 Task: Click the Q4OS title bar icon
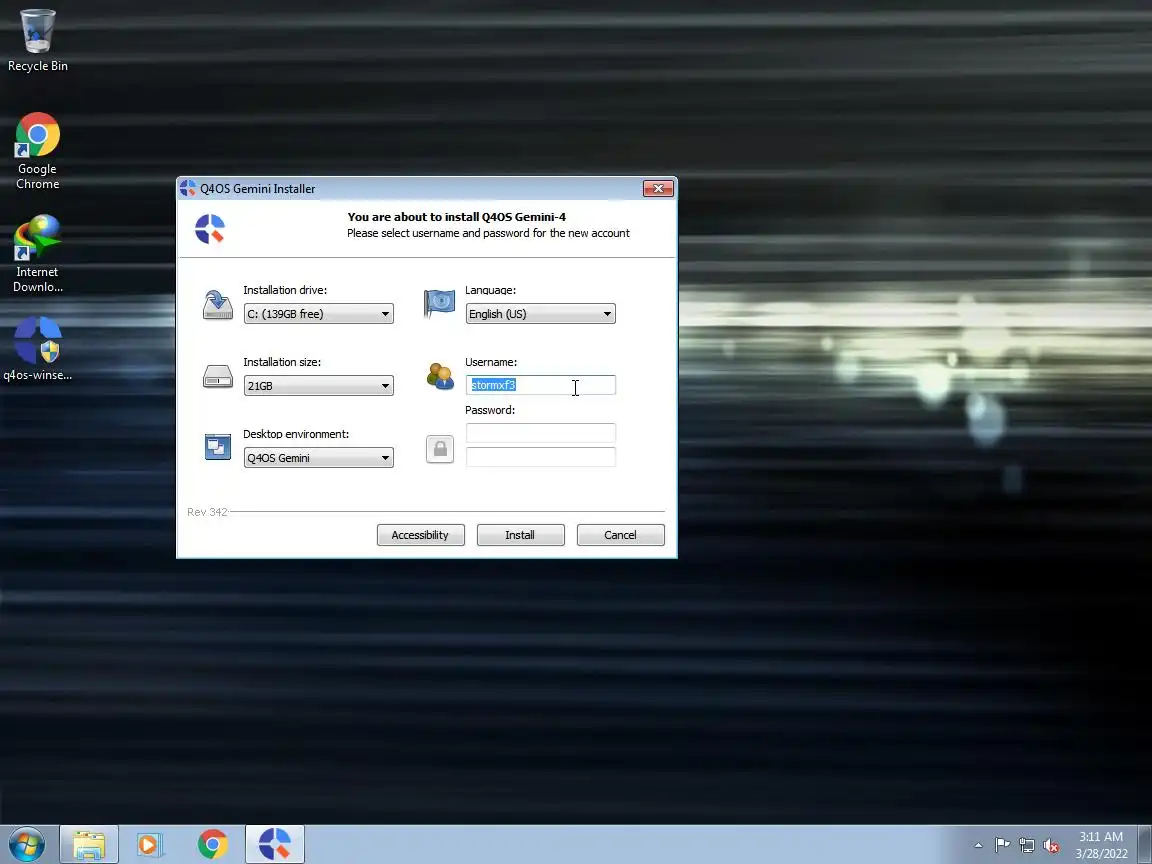pos(188,188)
